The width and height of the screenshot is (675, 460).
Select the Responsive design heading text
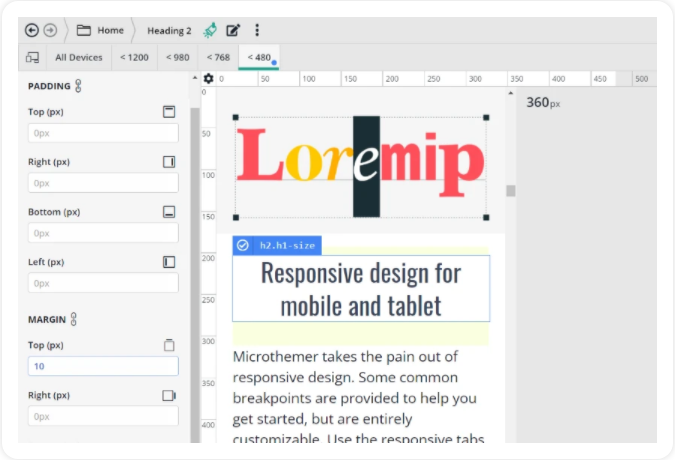tap(361, 289)
